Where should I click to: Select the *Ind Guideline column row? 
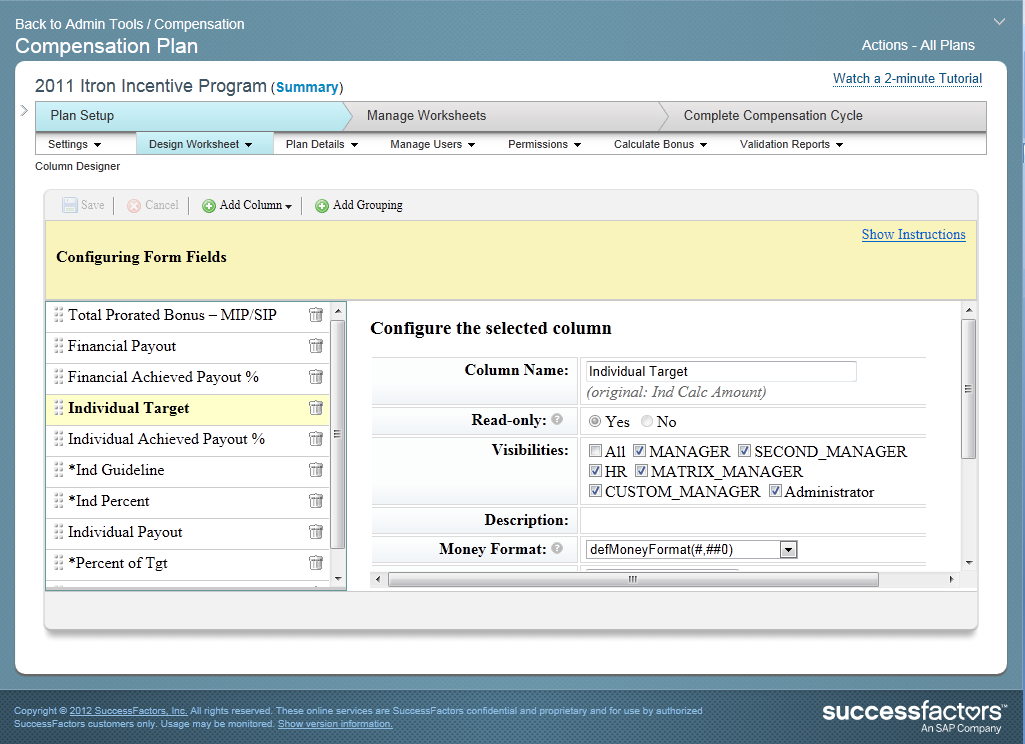188,469
